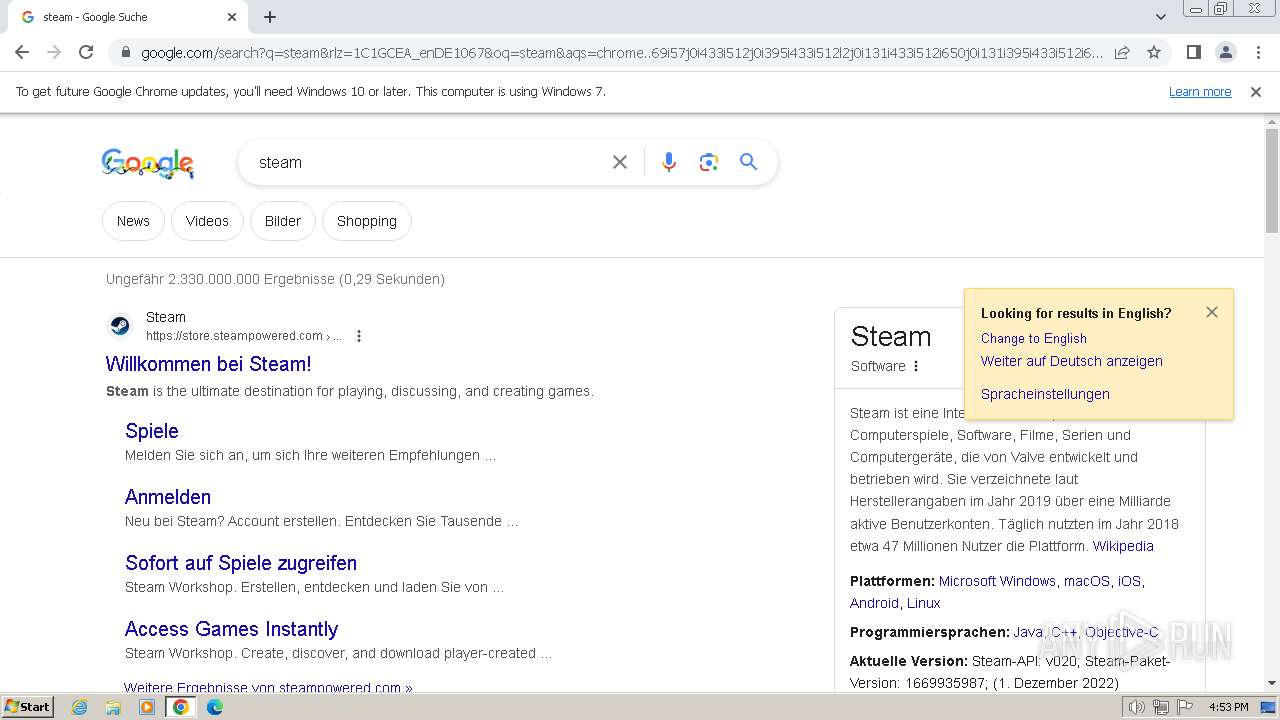Screen dimensions: 1280x720
Task: Switch to Shopping results
Action: [367, 221]
